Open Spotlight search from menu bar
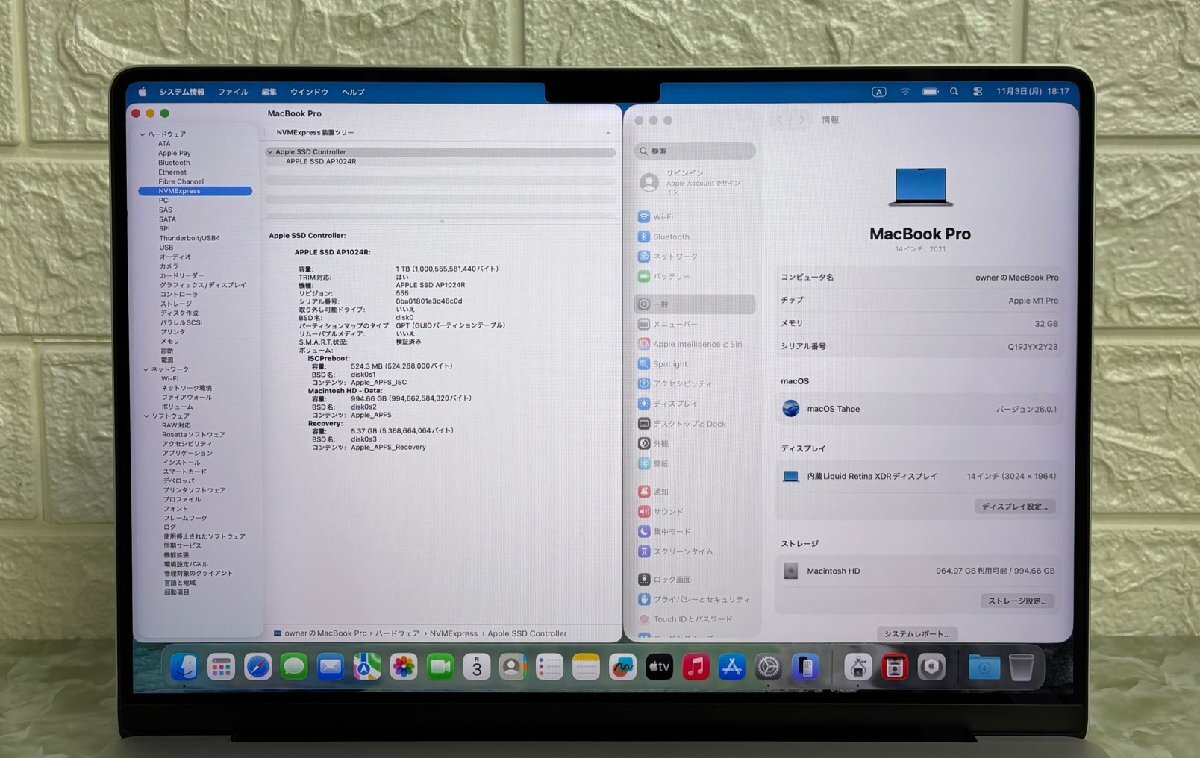 click(x=955, y=91)
